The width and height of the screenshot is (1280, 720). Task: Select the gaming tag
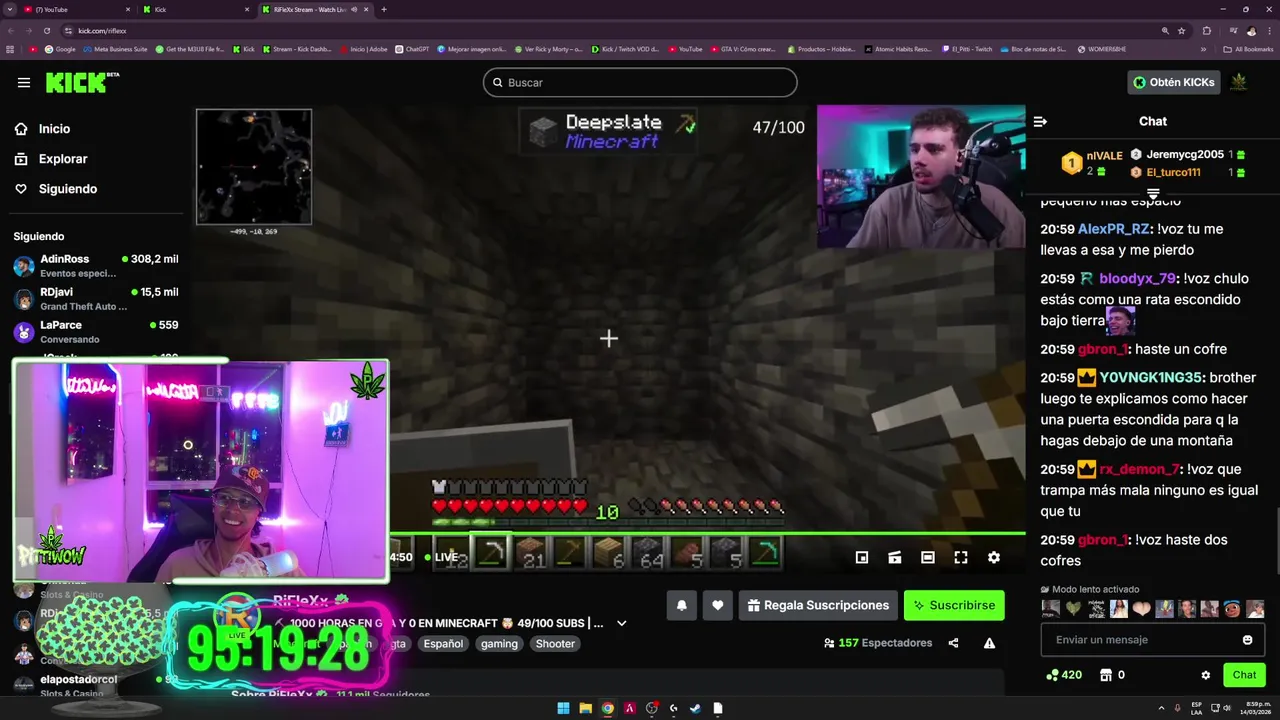coord(499,644)
